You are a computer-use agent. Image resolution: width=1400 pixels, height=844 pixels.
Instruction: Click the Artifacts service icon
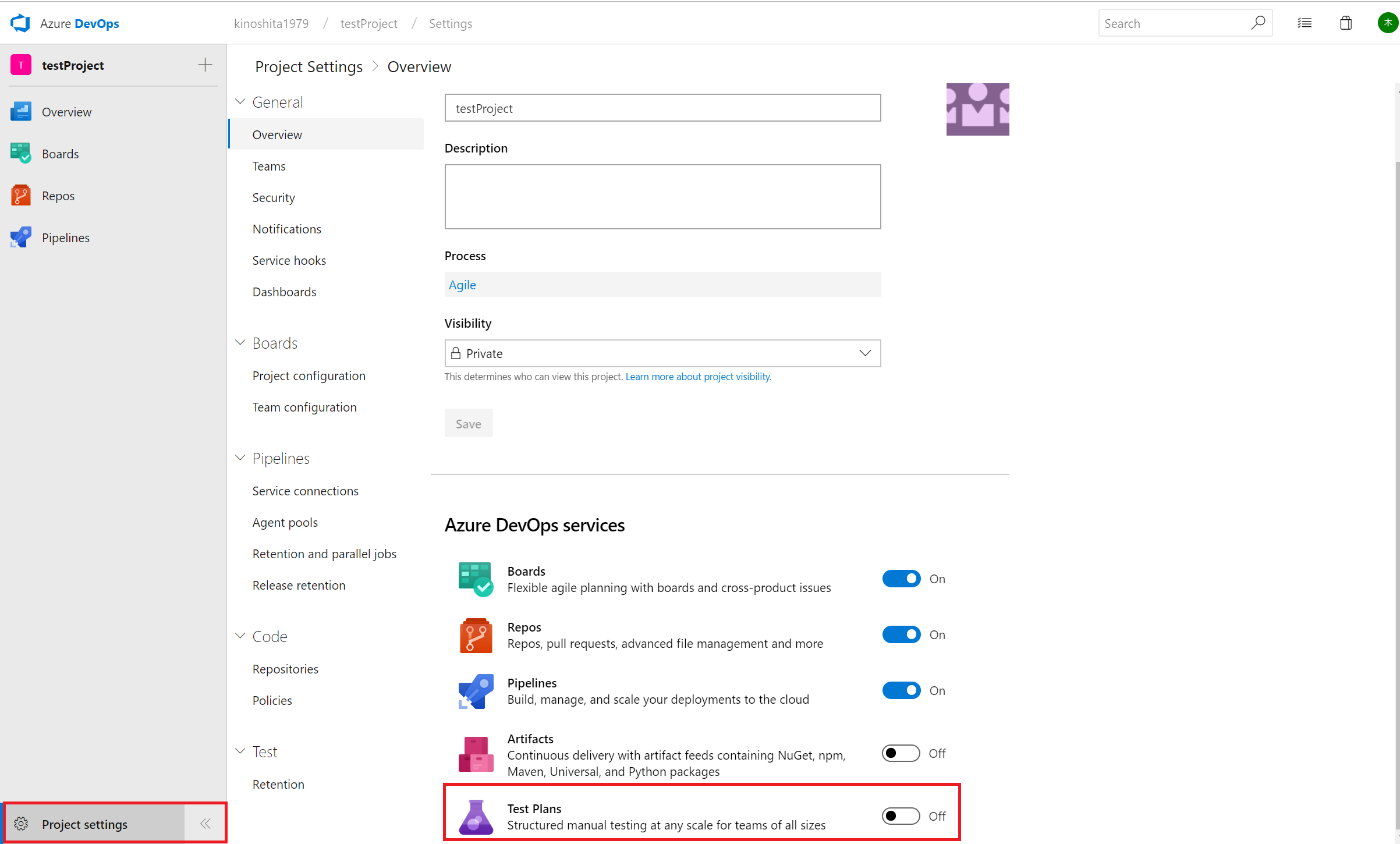pyautogui.click(x=476, y=754)
